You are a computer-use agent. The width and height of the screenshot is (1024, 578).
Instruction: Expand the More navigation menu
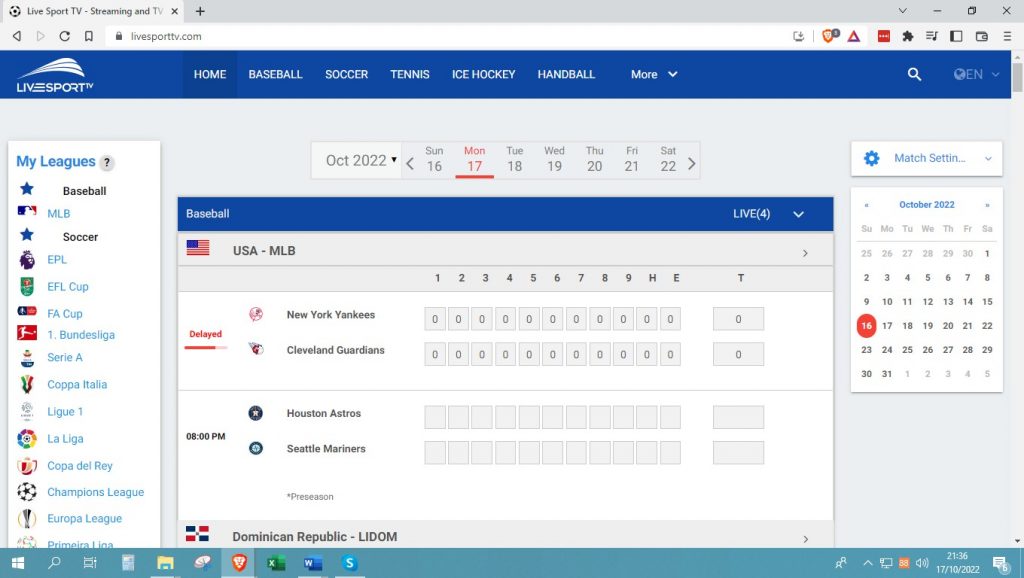coord(651,74)
